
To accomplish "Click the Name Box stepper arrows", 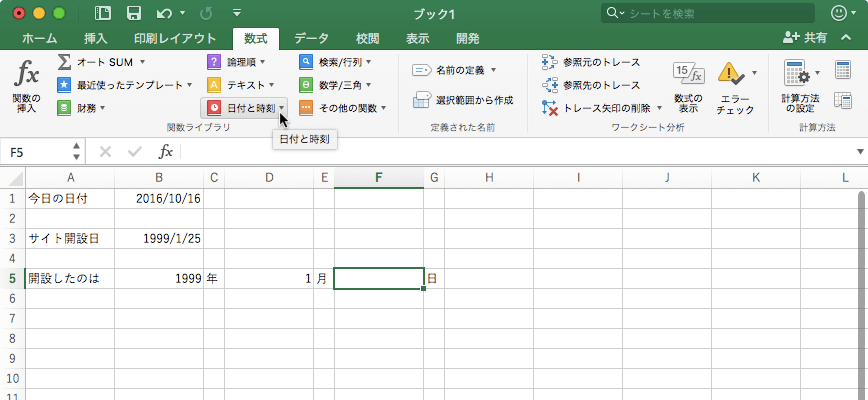I will click(x=77, y=152).
